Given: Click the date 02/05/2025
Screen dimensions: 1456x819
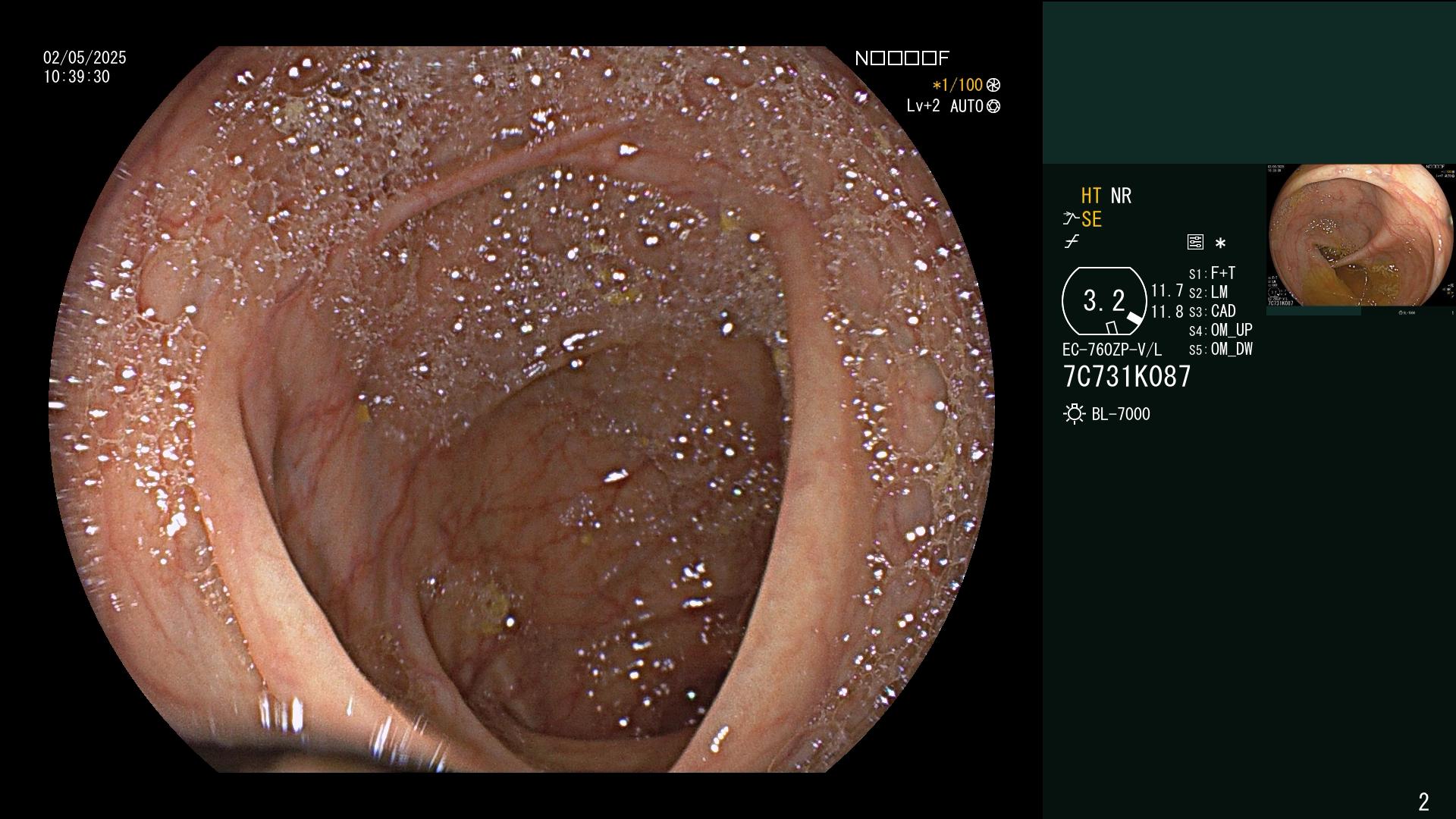Looking at the screenshot, I should [85, 58].
